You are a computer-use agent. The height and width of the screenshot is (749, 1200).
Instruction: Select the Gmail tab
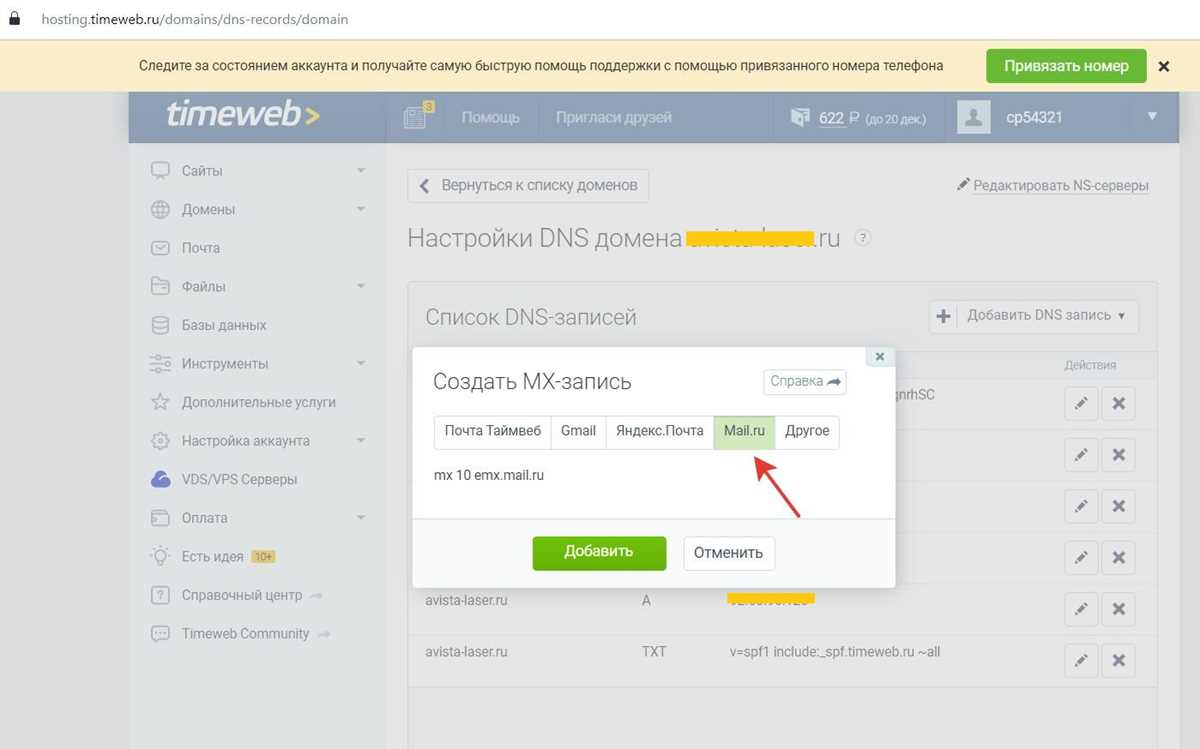578,432
